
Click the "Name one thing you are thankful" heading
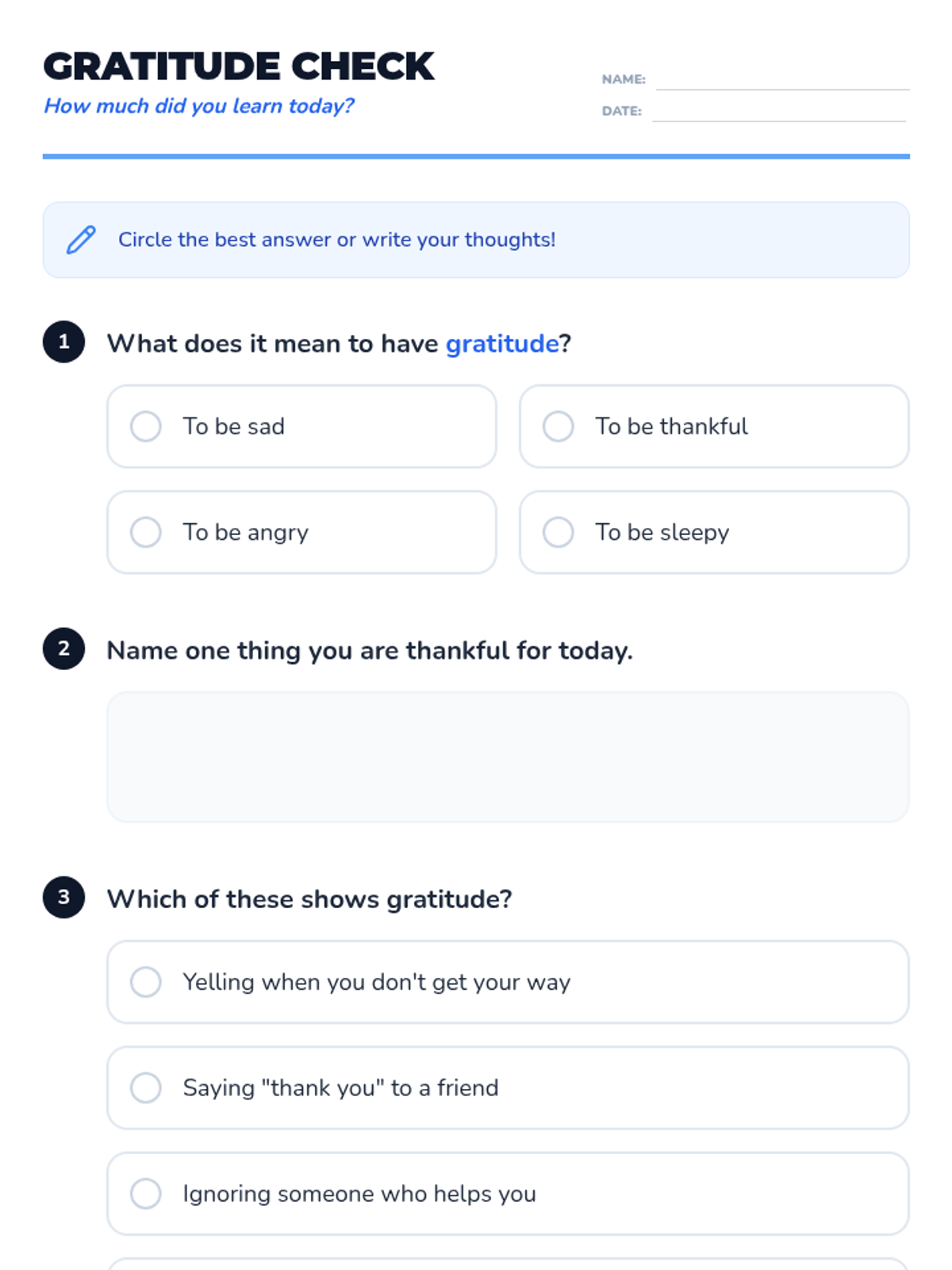click(369, 651)
